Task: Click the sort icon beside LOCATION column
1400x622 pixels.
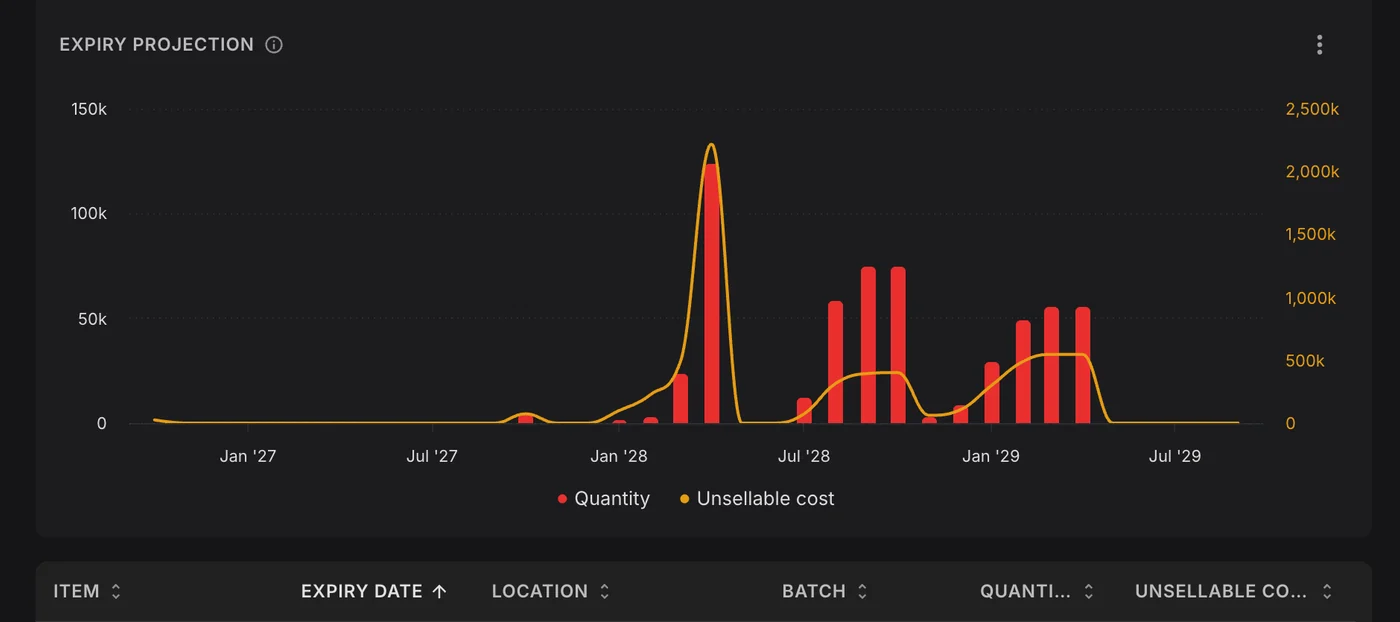Action: click(x=604, y=591)
